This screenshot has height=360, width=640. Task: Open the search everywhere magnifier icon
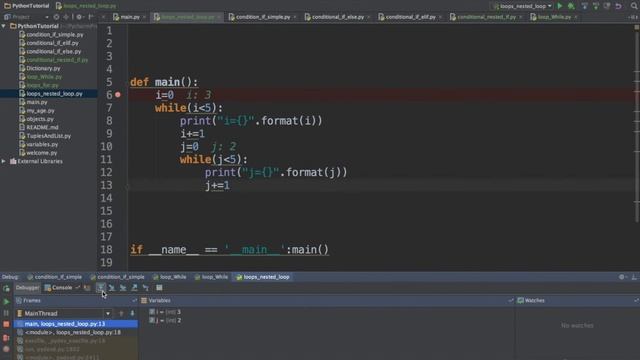tap(634, 6)
